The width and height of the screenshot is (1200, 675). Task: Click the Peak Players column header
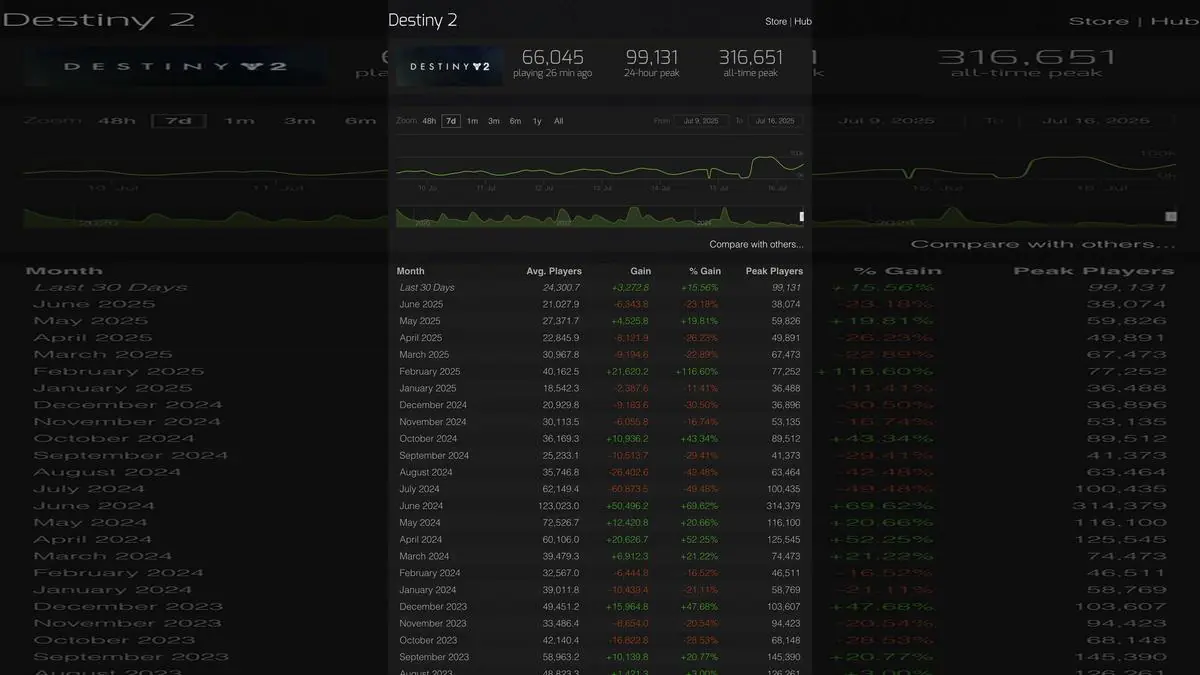point(773,271)
